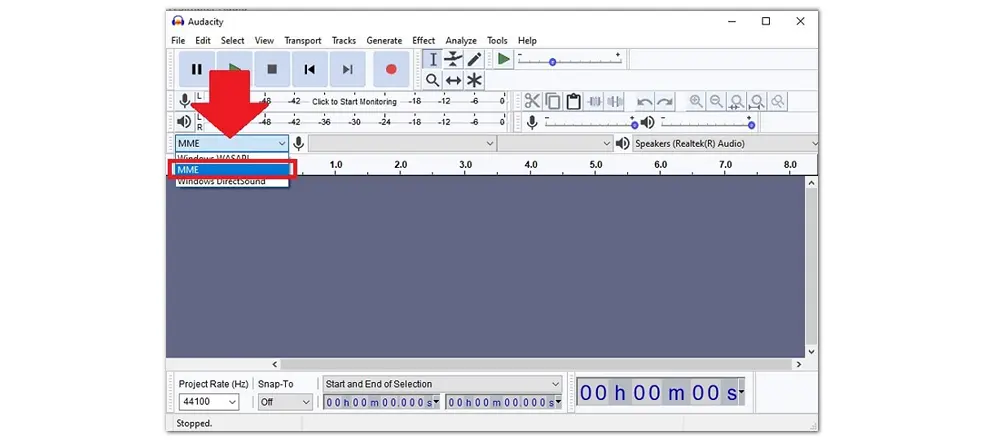Click the 3.0 mark on timeline ruler

(x=466, y=165)
